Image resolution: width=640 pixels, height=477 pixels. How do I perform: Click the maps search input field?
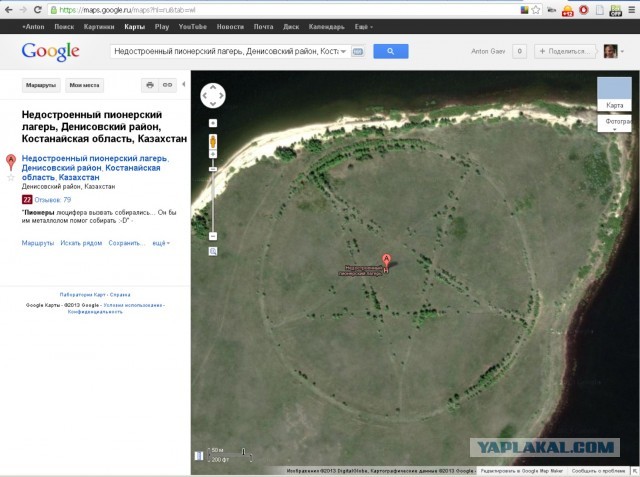225,51
